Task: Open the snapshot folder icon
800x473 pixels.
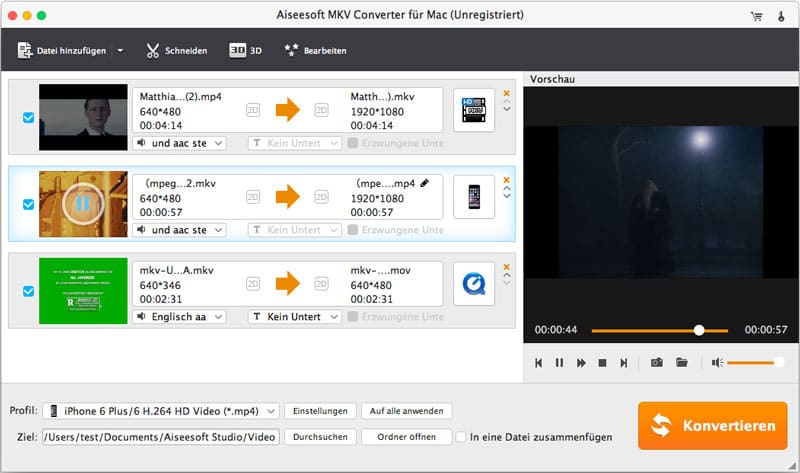Action: (682, 362)
